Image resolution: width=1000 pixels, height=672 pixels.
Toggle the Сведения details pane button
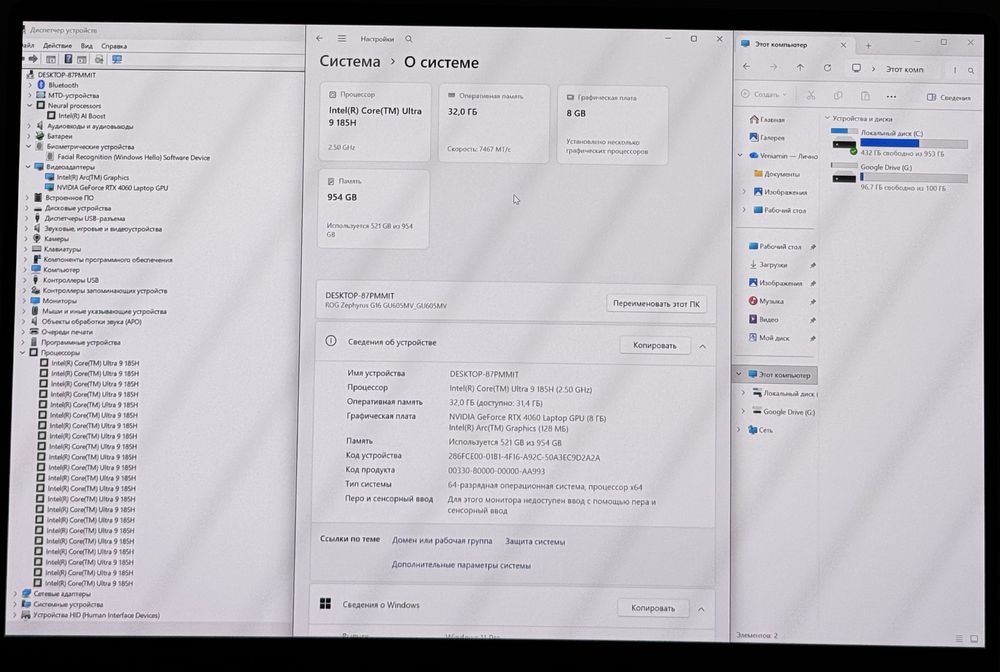click(948, 97)
